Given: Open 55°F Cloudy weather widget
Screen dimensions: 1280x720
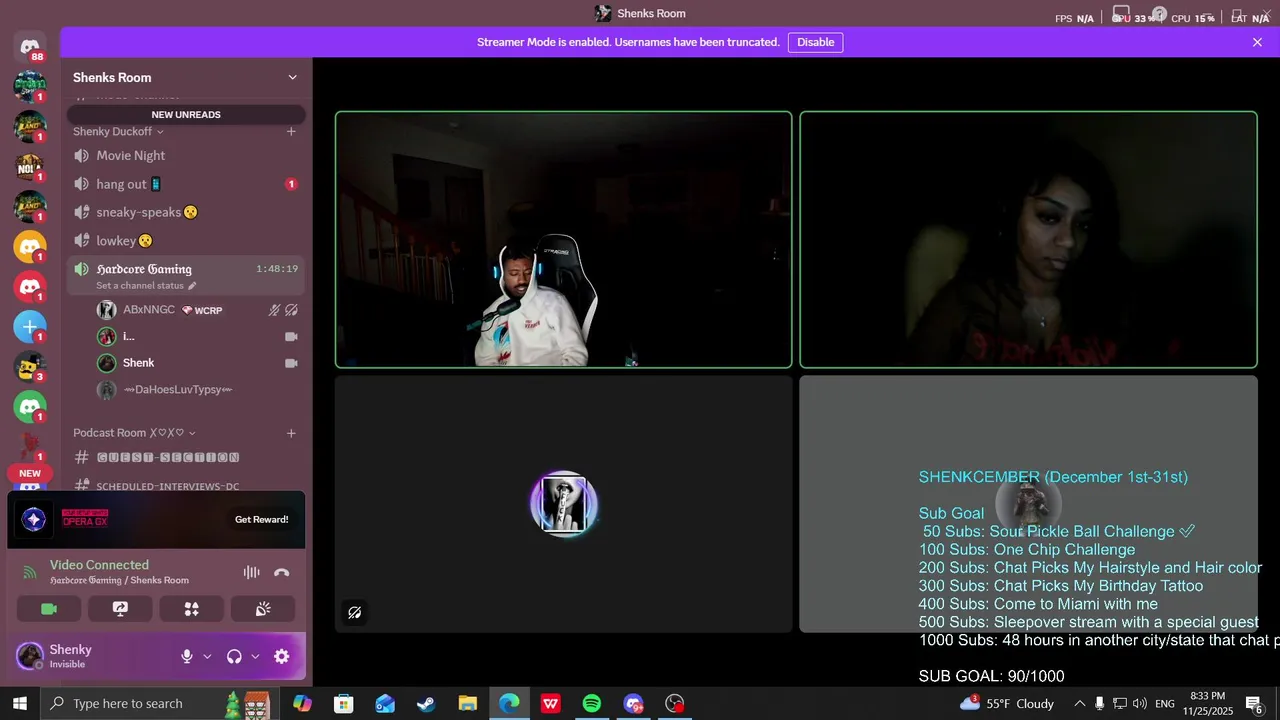Looking at the screenshot, I should click(1007, 704).
